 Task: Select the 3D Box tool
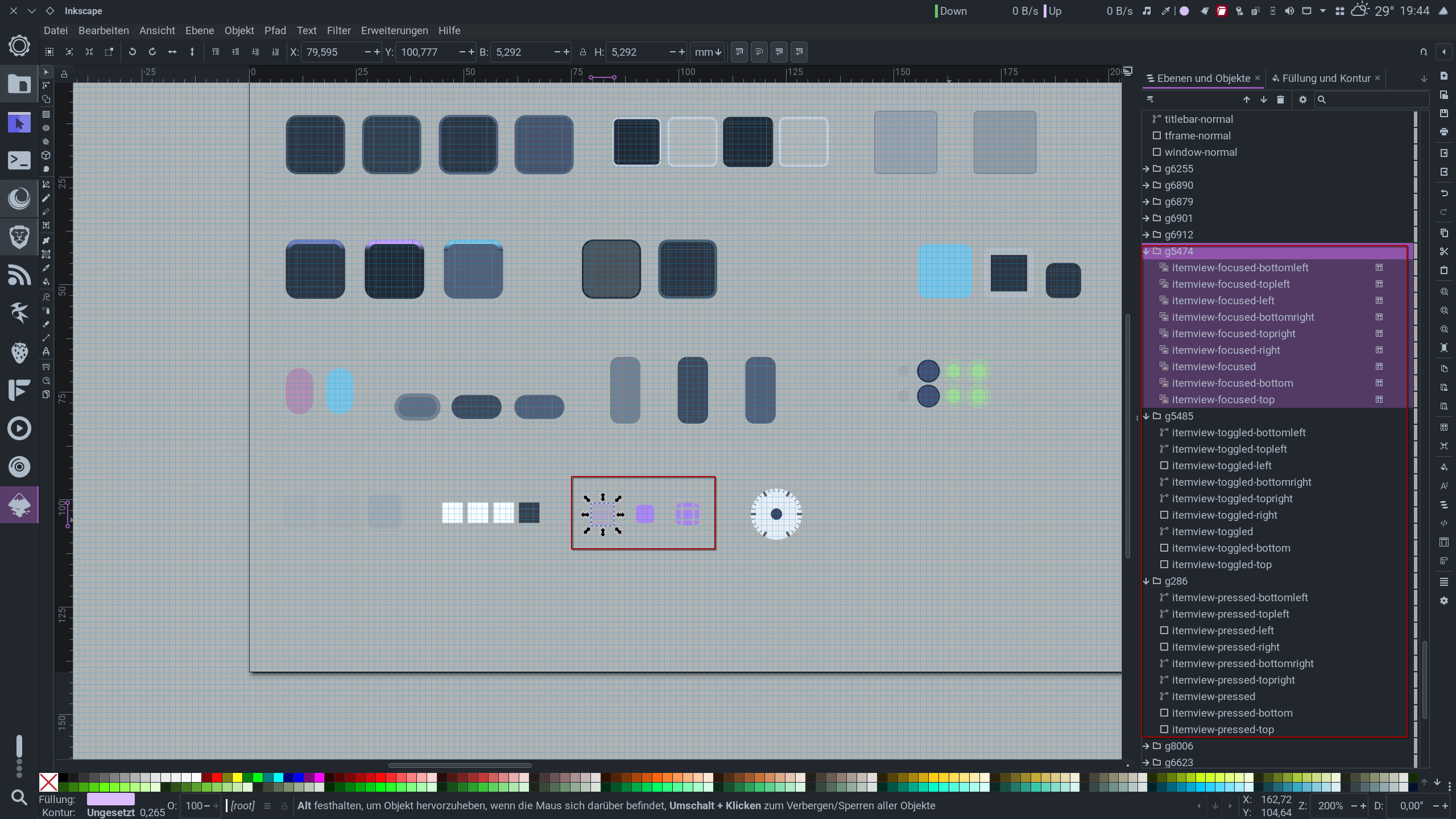click(46, 155)
